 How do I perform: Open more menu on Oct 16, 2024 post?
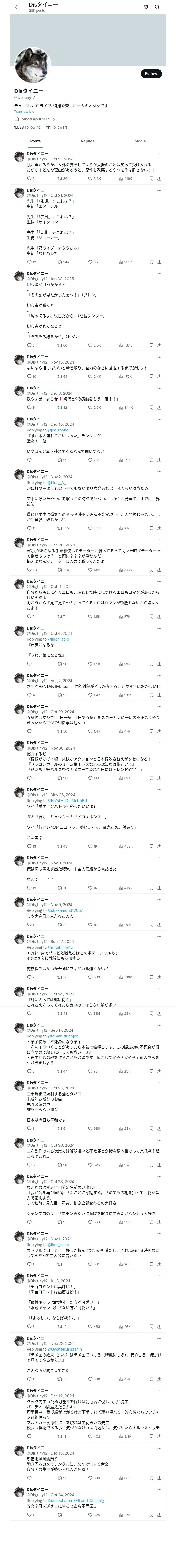(159, 154)
